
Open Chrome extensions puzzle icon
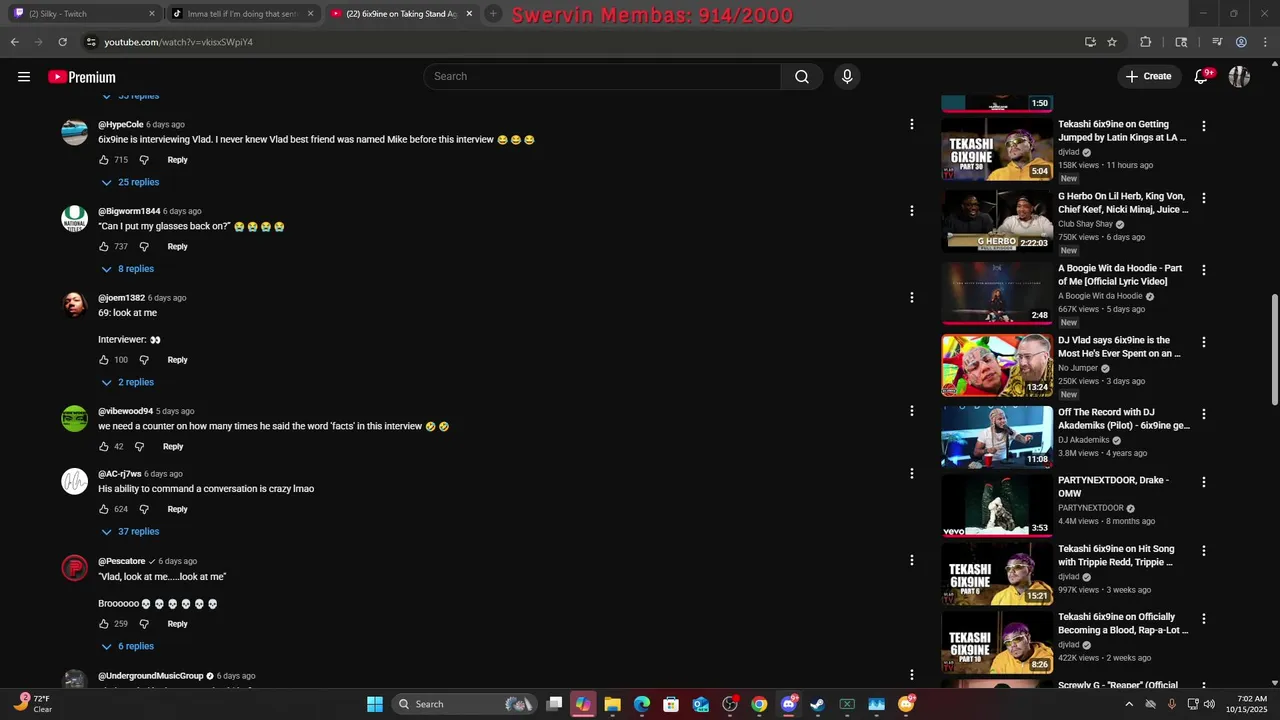[1146, 42]
